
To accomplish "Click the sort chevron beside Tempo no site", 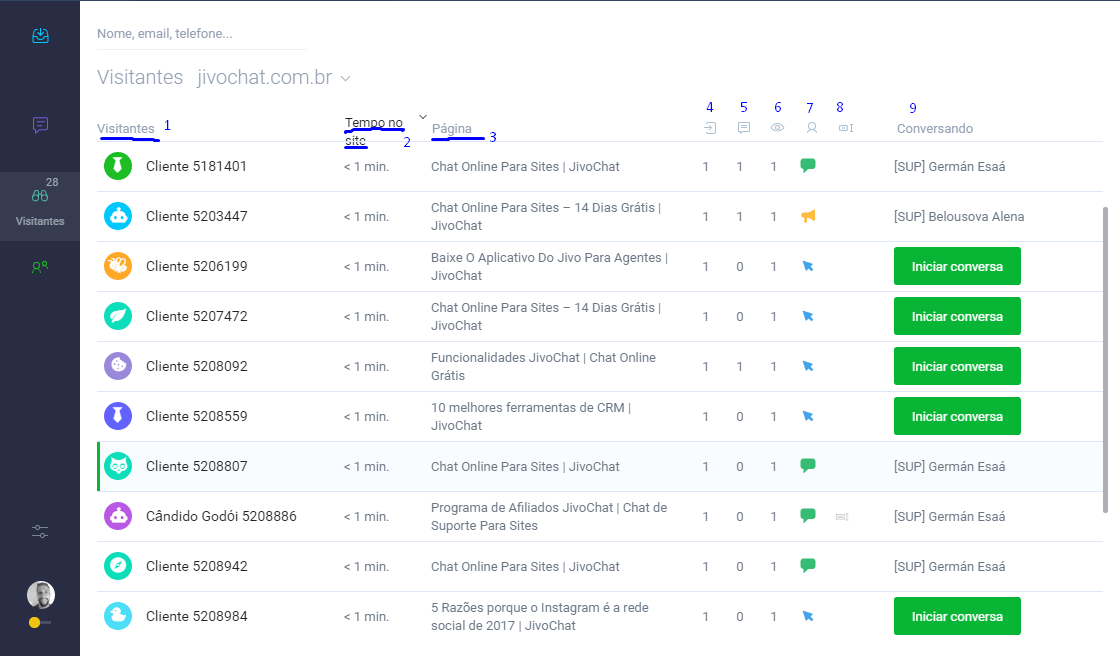I will [x=423, y=117].
